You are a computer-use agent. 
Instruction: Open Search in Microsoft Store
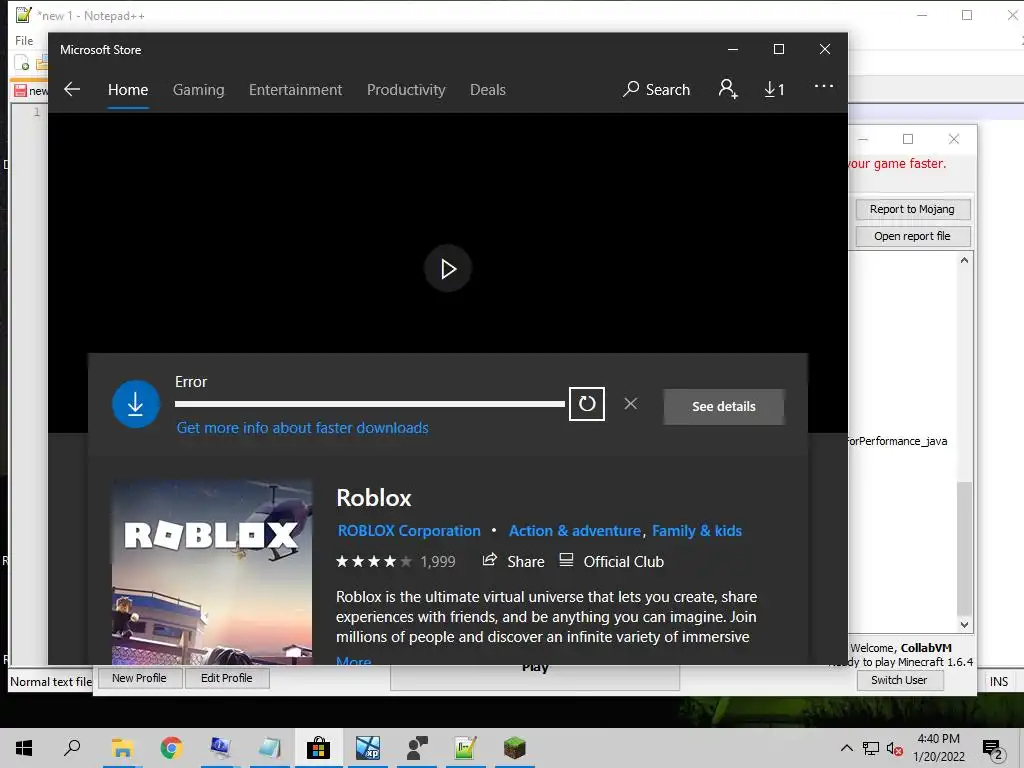pos(656,89)
